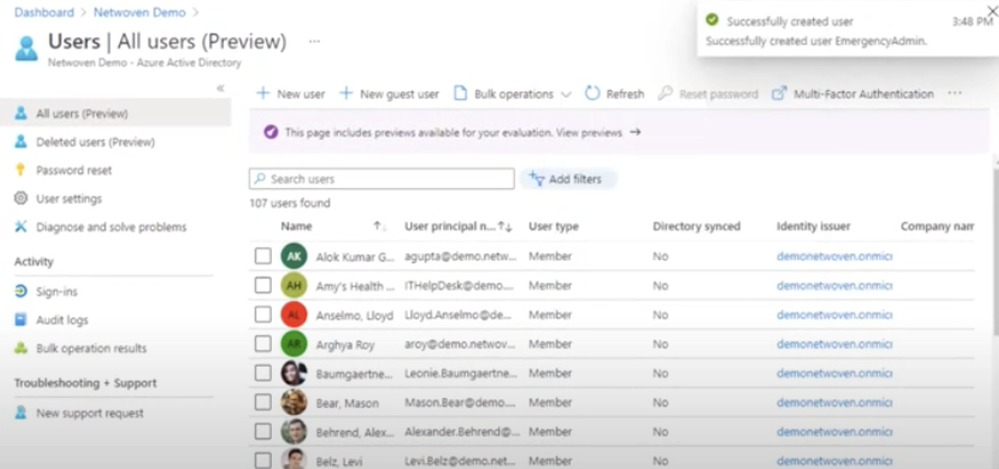Go to Netwoven Demo breadcrumb link
Viewport: 999px width, 469px height.
coord(140,12)
